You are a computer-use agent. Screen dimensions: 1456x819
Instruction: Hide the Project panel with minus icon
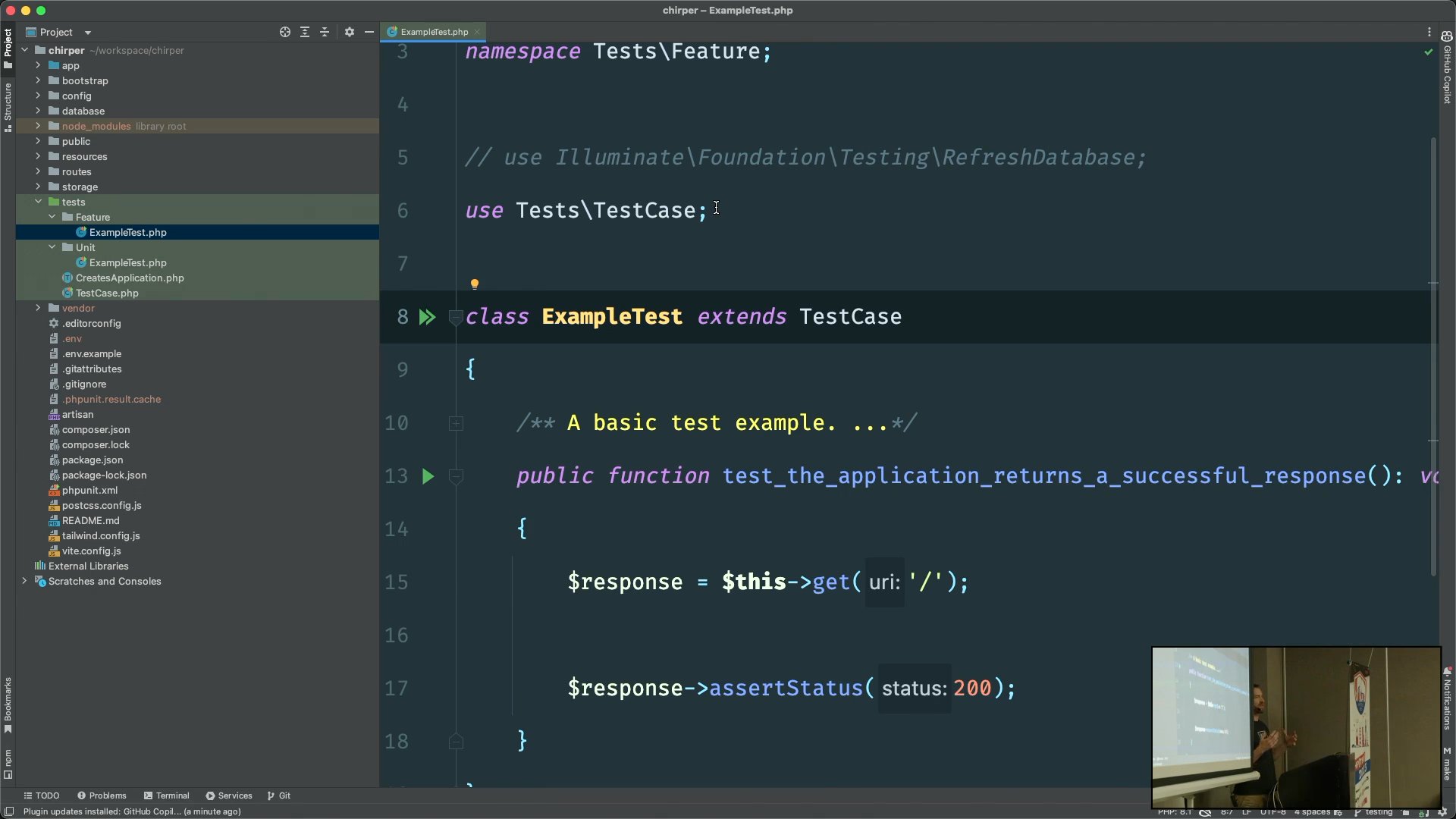click(x=369, y=32)
